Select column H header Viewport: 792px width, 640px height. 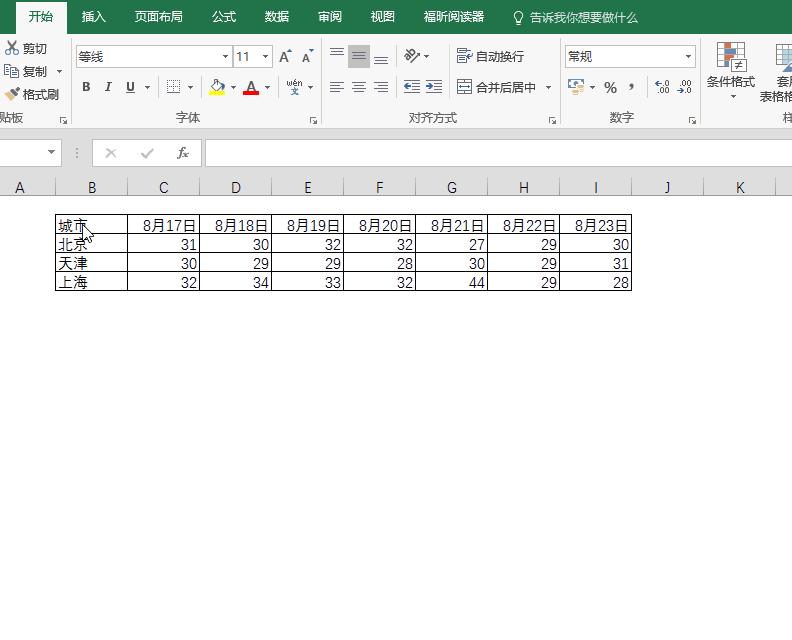524,187
